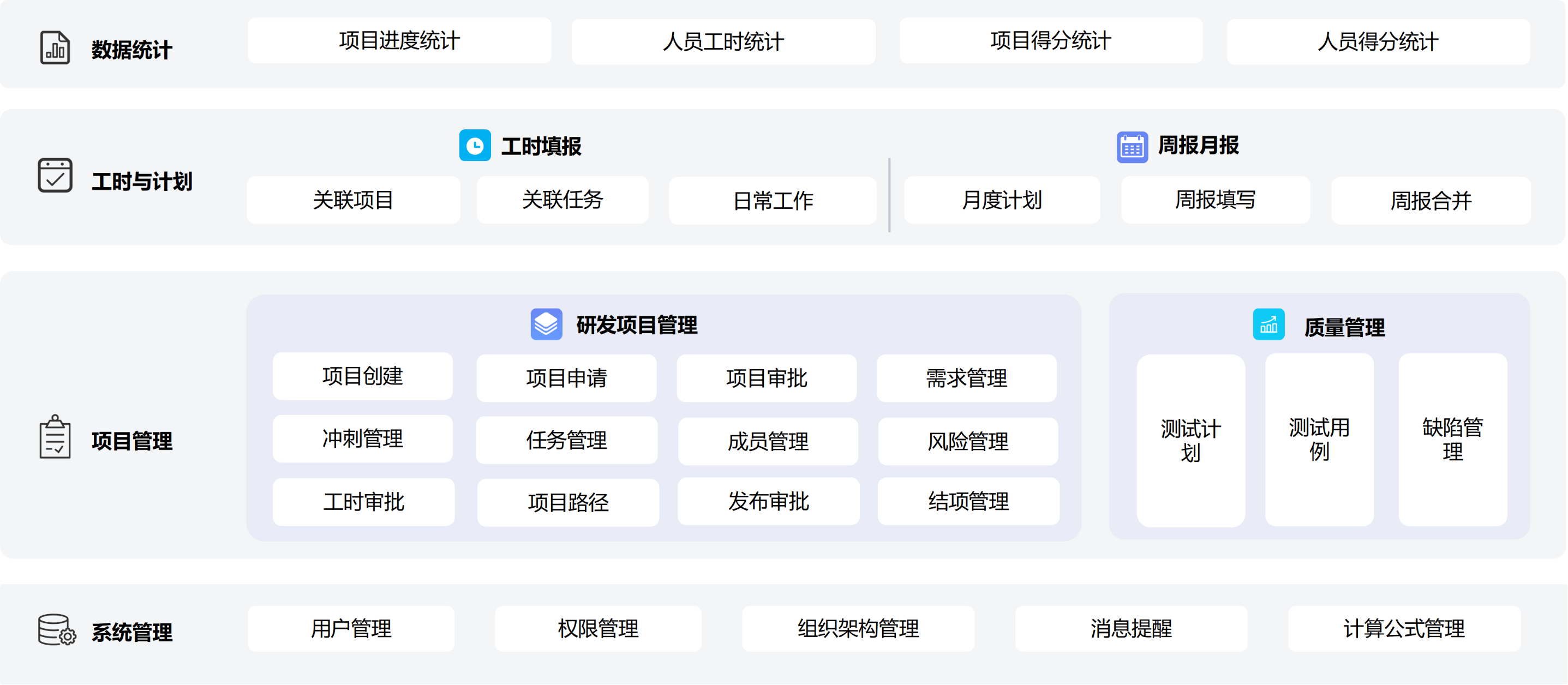The width and height of the screenshot is (1568, 685).
Task: Select 工时审批 module
Action: click(x=363, y=502)
